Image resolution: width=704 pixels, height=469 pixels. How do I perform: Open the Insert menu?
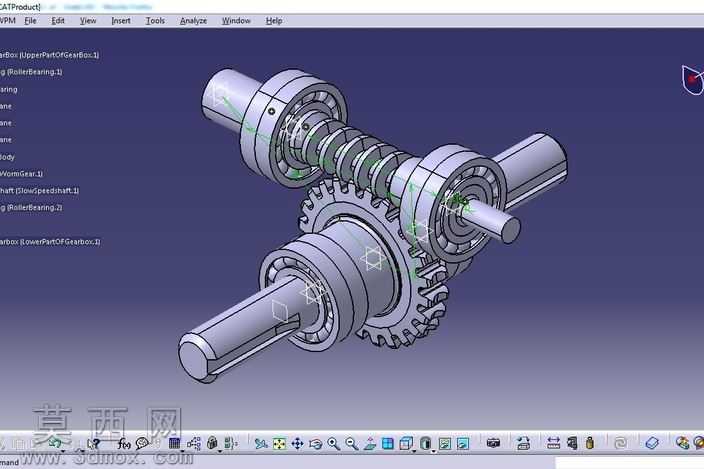121,21
